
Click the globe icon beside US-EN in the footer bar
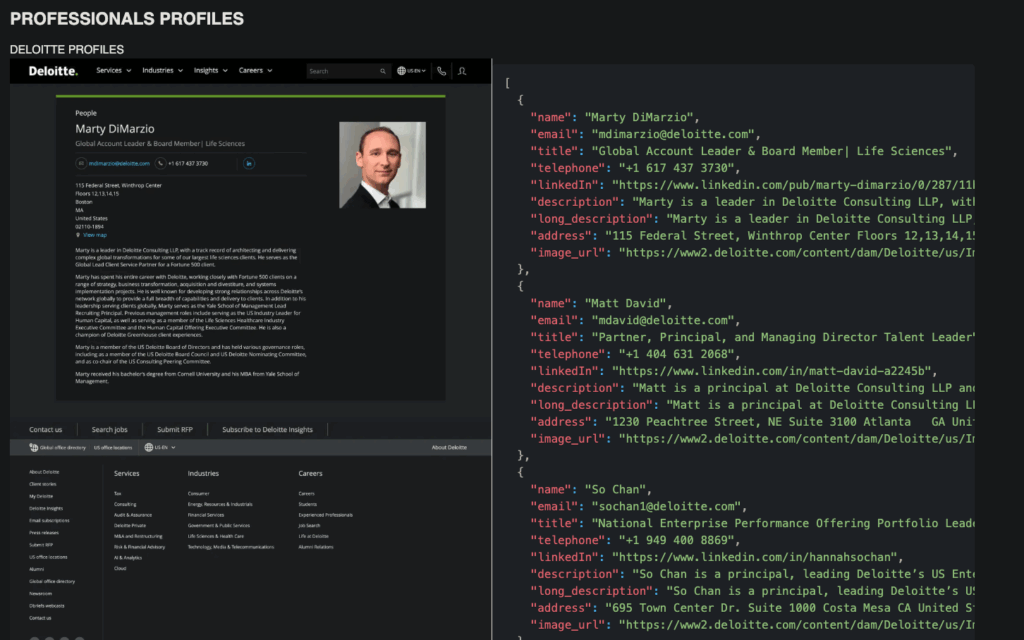[148, 447]
